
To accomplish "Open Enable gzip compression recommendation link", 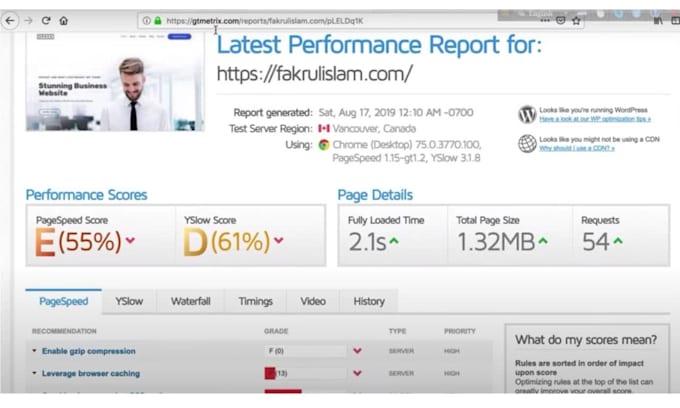I will click(x=88, y=351).
